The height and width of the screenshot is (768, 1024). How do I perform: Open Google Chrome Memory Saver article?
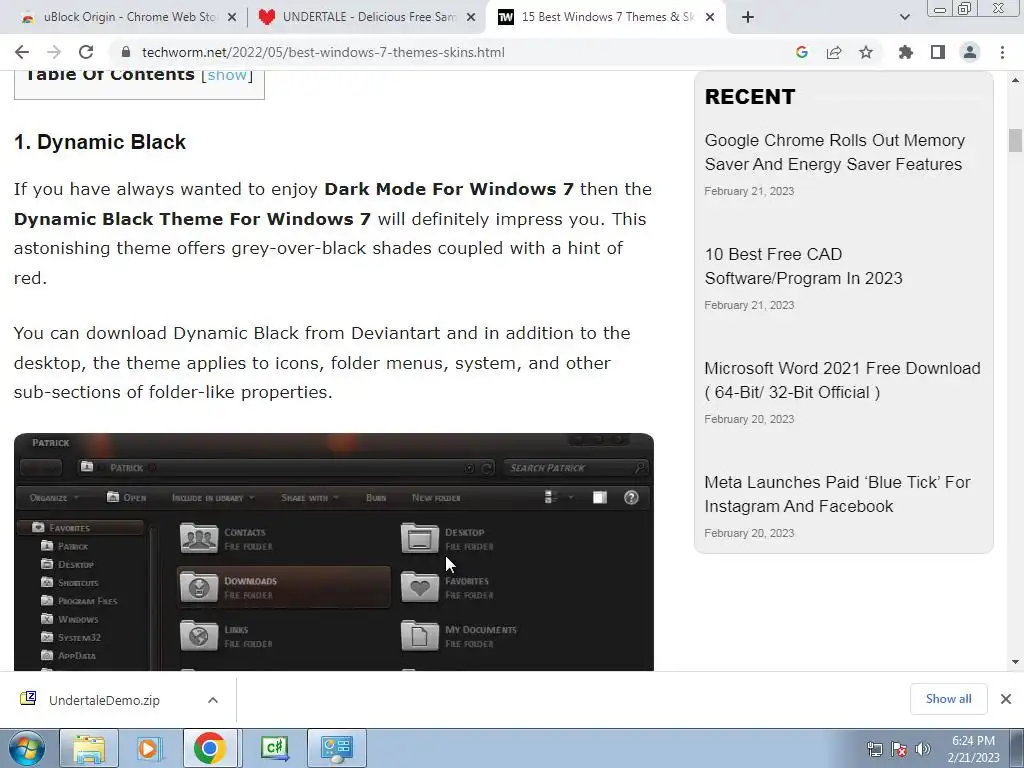point(835,152)
